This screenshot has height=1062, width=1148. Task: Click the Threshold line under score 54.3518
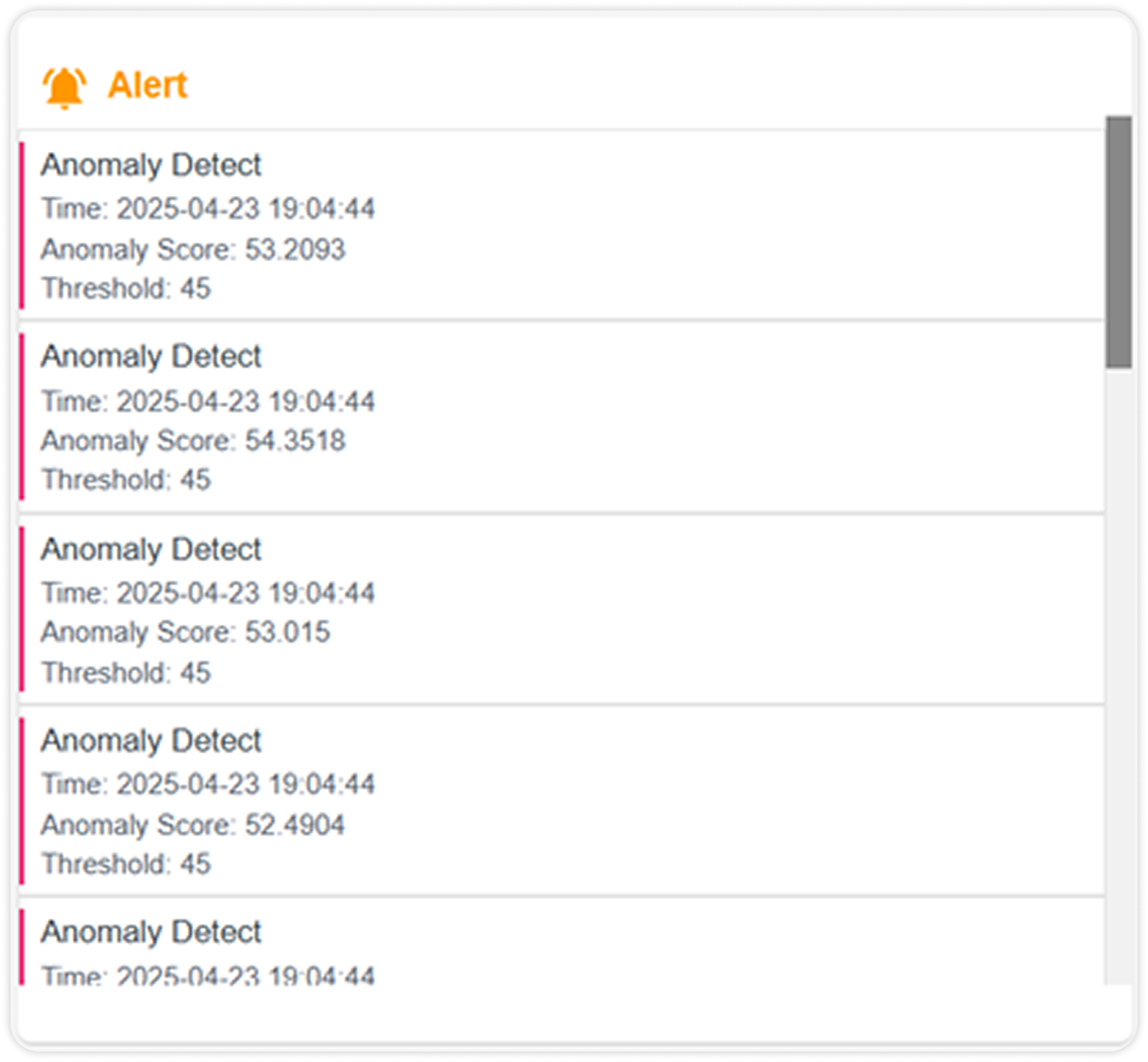click(127, 480)
